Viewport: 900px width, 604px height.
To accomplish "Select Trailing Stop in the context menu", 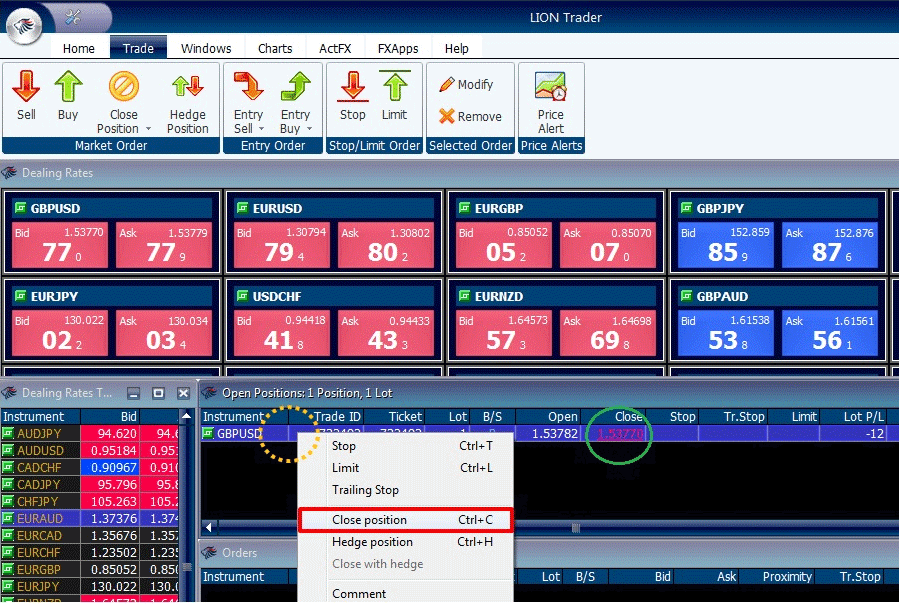I will 405,490.
